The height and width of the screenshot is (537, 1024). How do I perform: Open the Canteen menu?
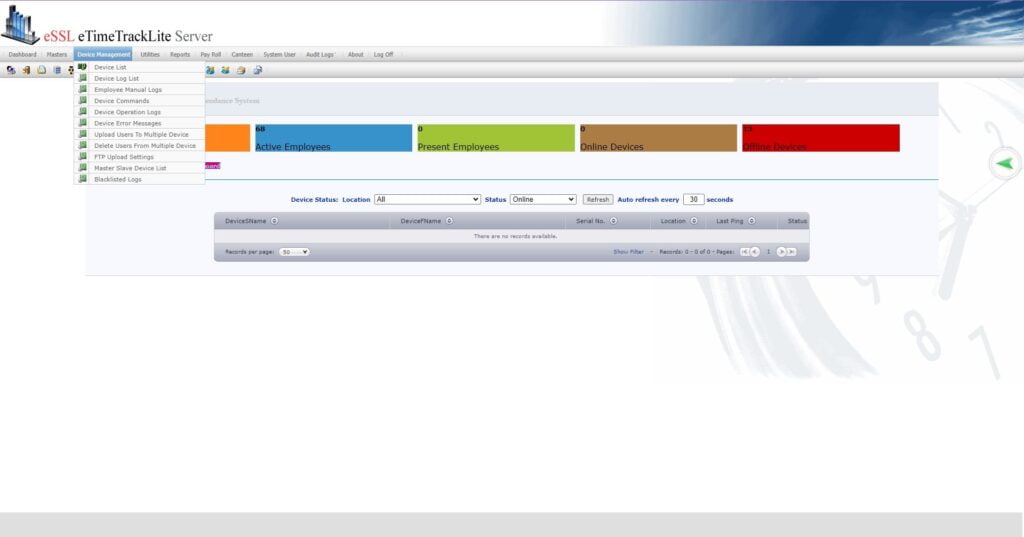coord(242,54)
